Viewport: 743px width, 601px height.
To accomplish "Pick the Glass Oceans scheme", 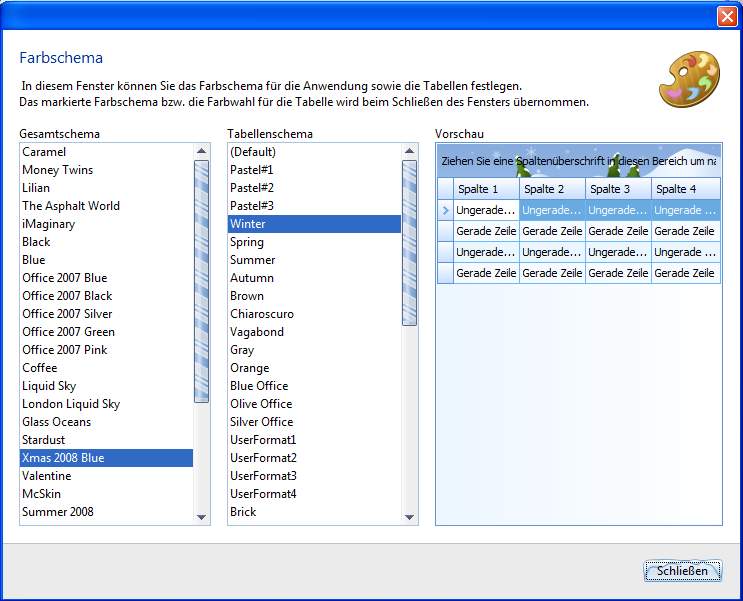I will [107, 422].
